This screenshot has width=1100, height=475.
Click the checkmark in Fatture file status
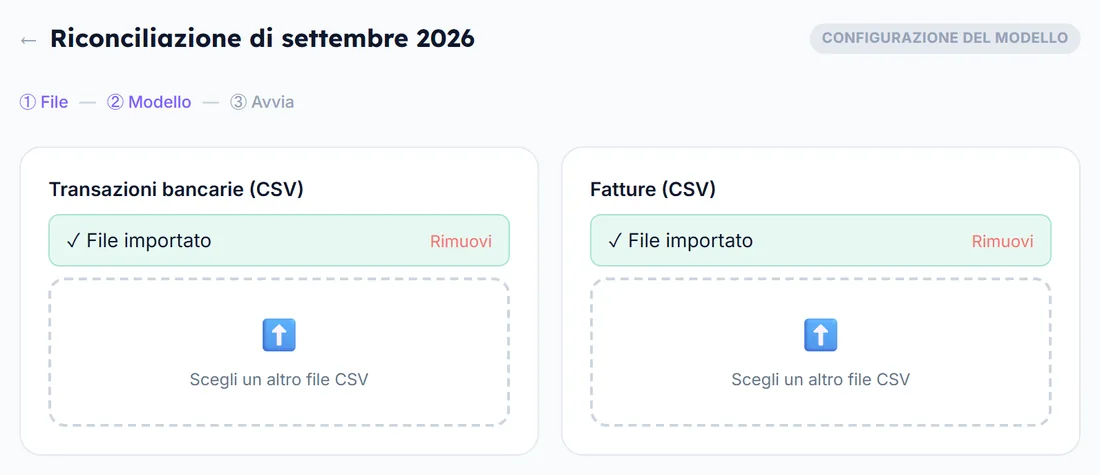coord(615,241)
